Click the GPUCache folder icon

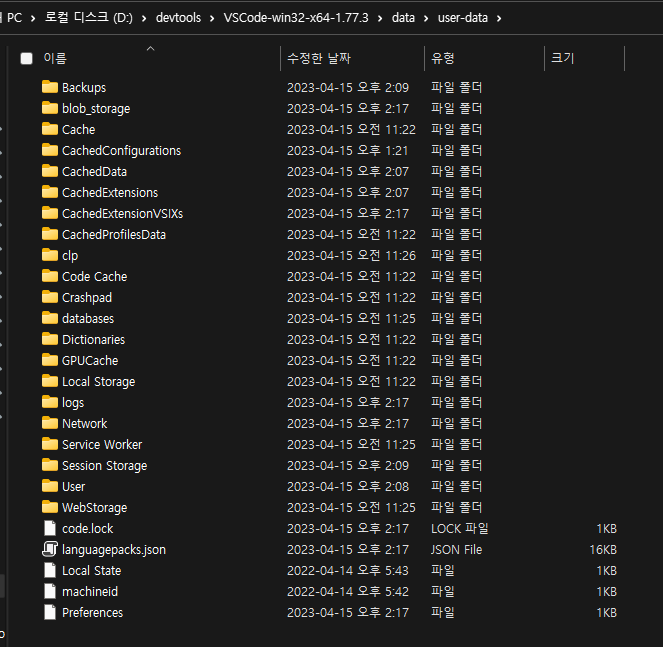click(50, 360)
